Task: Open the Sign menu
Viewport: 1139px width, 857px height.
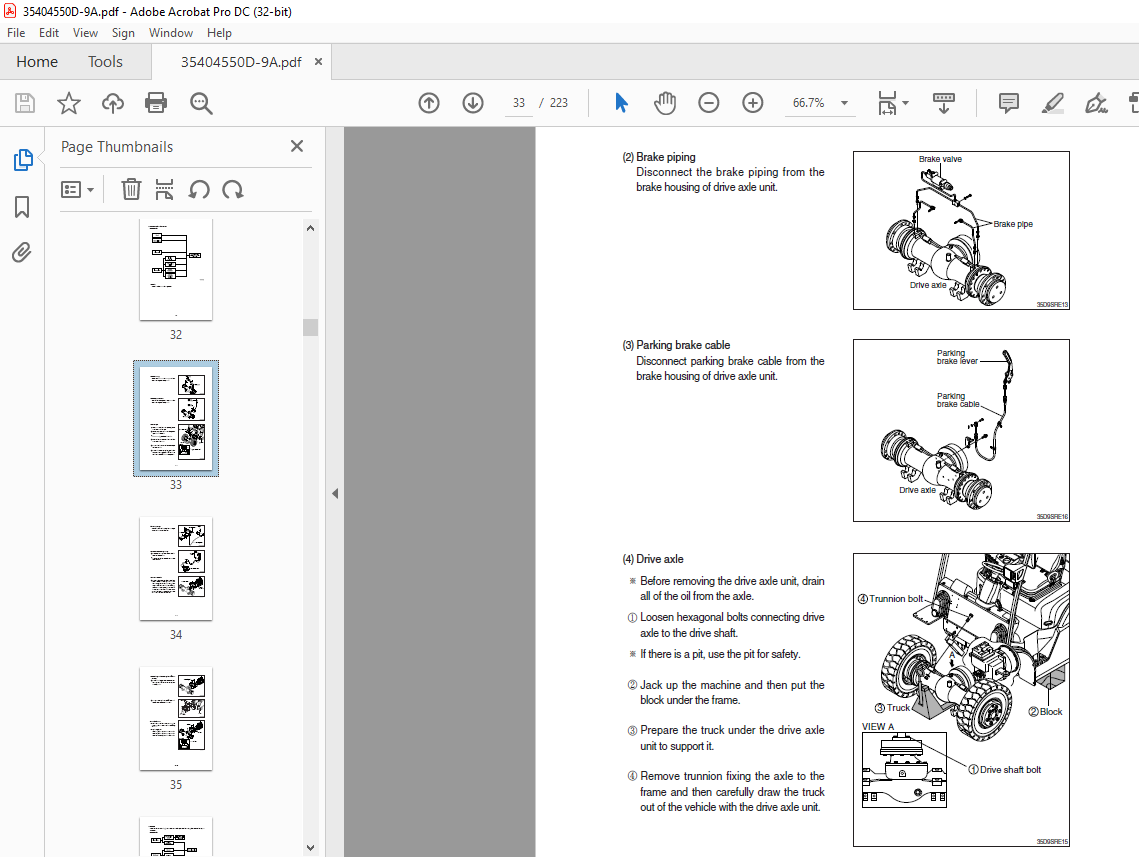Action: pyautogui.click(x=123, y=33)
